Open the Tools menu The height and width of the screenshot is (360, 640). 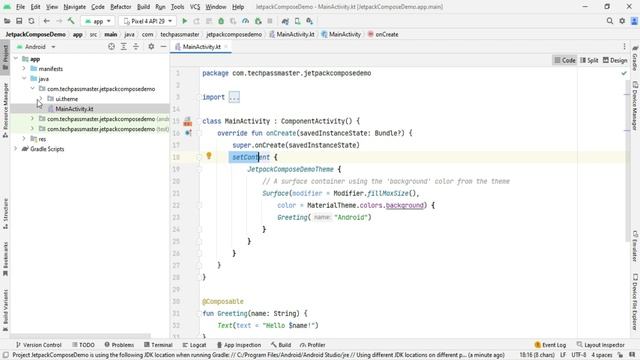(x=177, y=7)
